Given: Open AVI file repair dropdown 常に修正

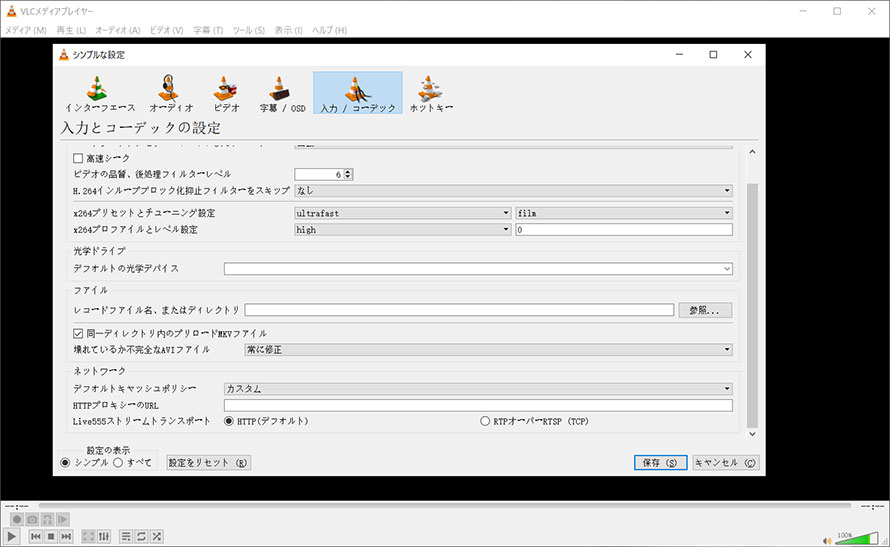Looking at the screenshot, I should point(488,350).
